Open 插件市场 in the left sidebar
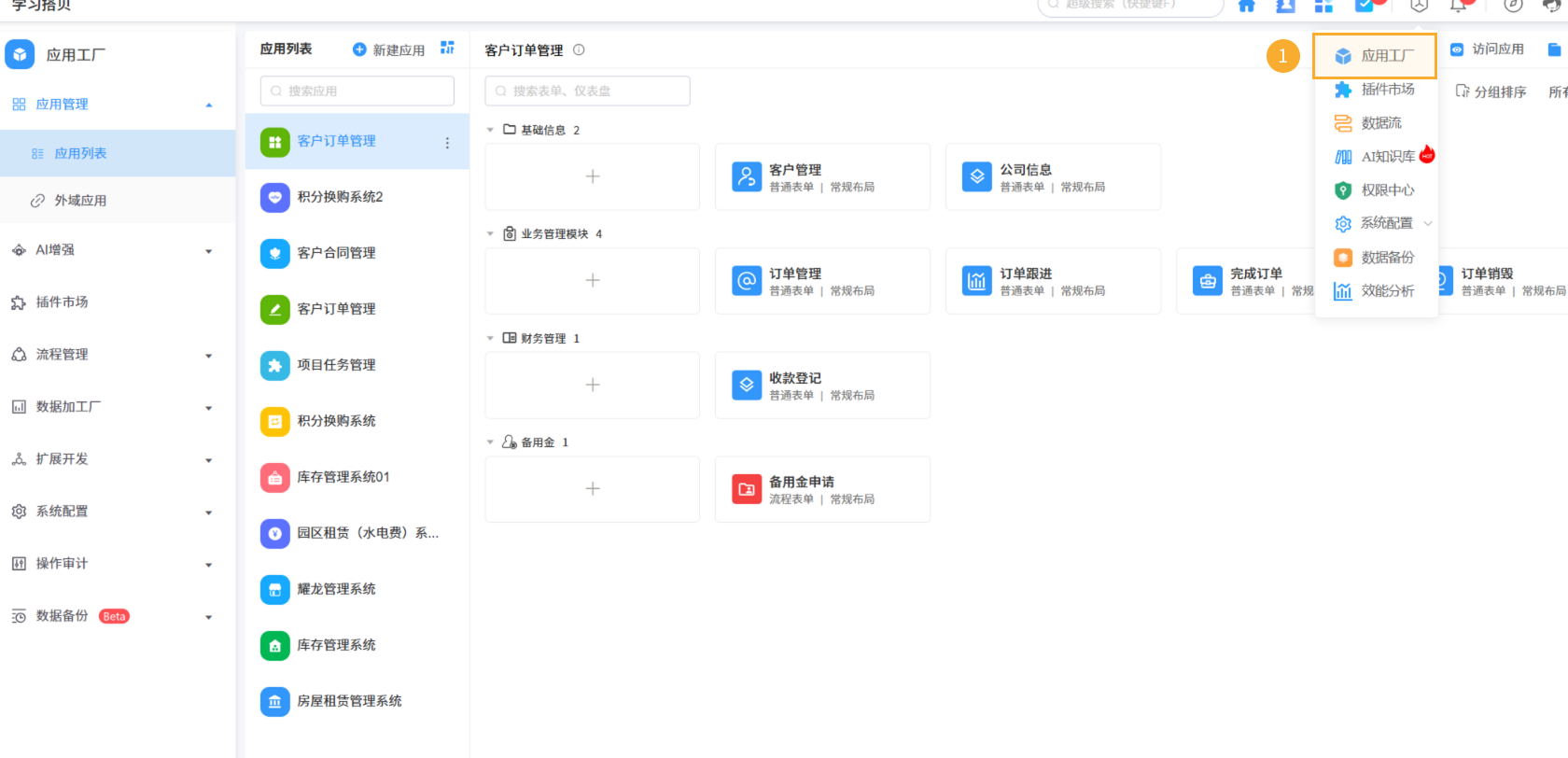Image resolution: width=1568 pixels, height=758 pixels. click(x=118, y=302)
